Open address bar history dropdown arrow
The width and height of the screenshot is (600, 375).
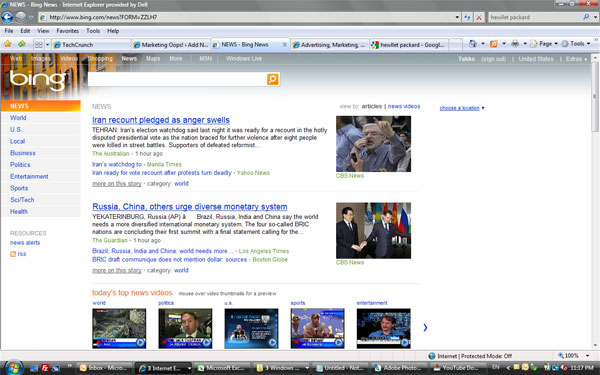click(457, 17)
